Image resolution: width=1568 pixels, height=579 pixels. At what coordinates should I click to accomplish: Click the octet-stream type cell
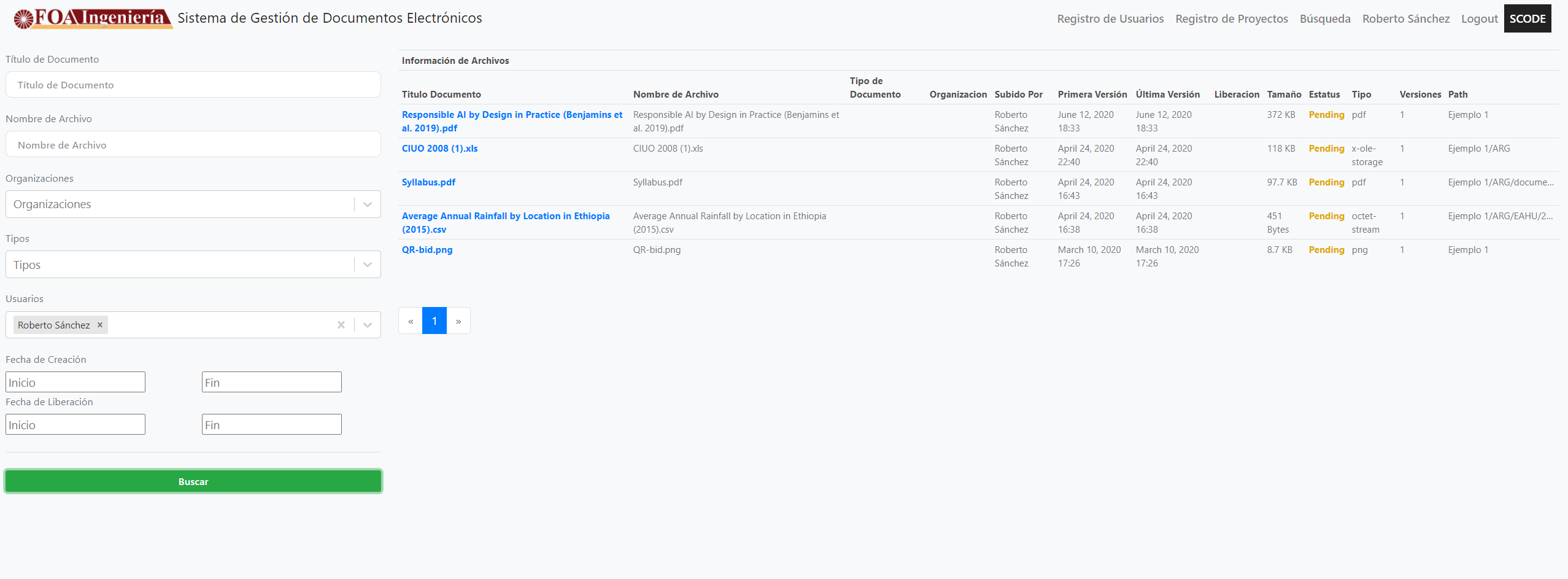[x=1365, y=223]
